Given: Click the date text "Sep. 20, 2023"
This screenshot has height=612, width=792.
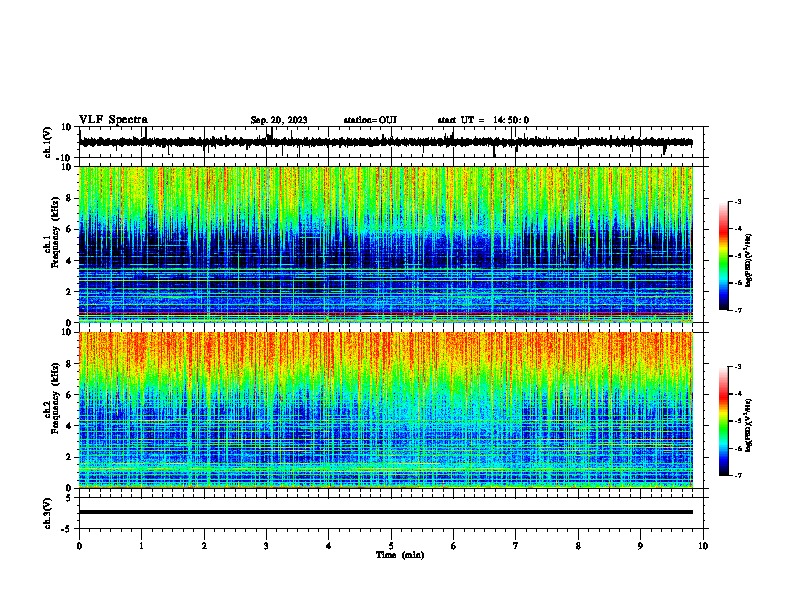Looking at the screenshot, I should pos(279,120).
